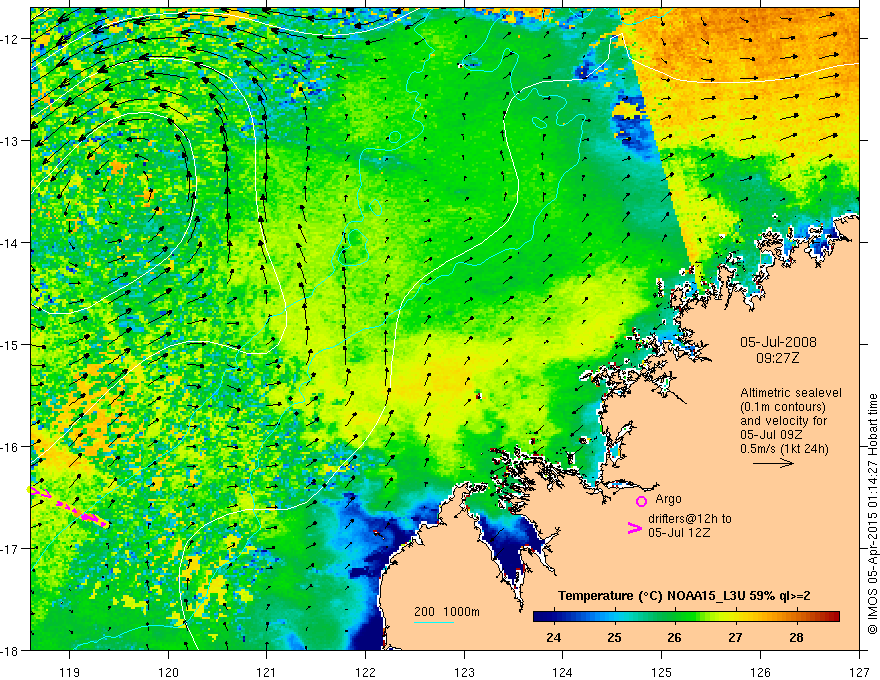Select the cyan bathymetry line legend sample

[434, 622]
